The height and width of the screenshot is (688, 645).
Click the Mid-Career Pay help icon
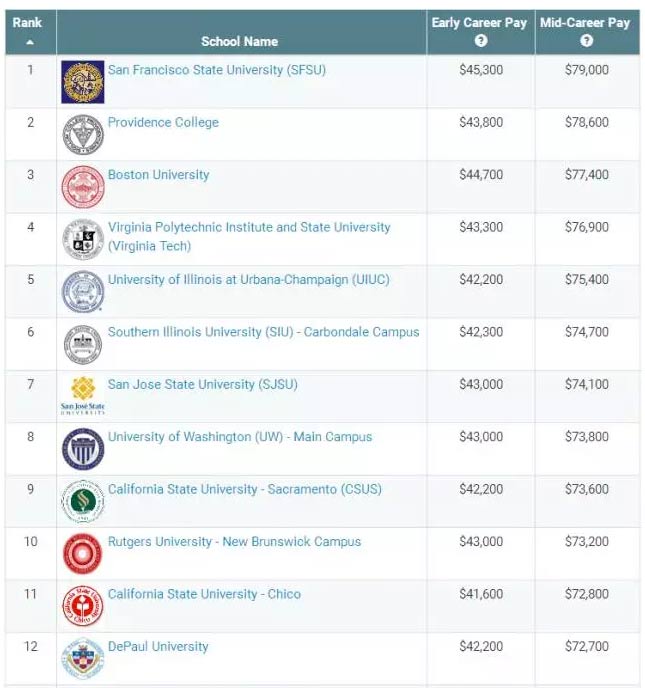[586, 41]
